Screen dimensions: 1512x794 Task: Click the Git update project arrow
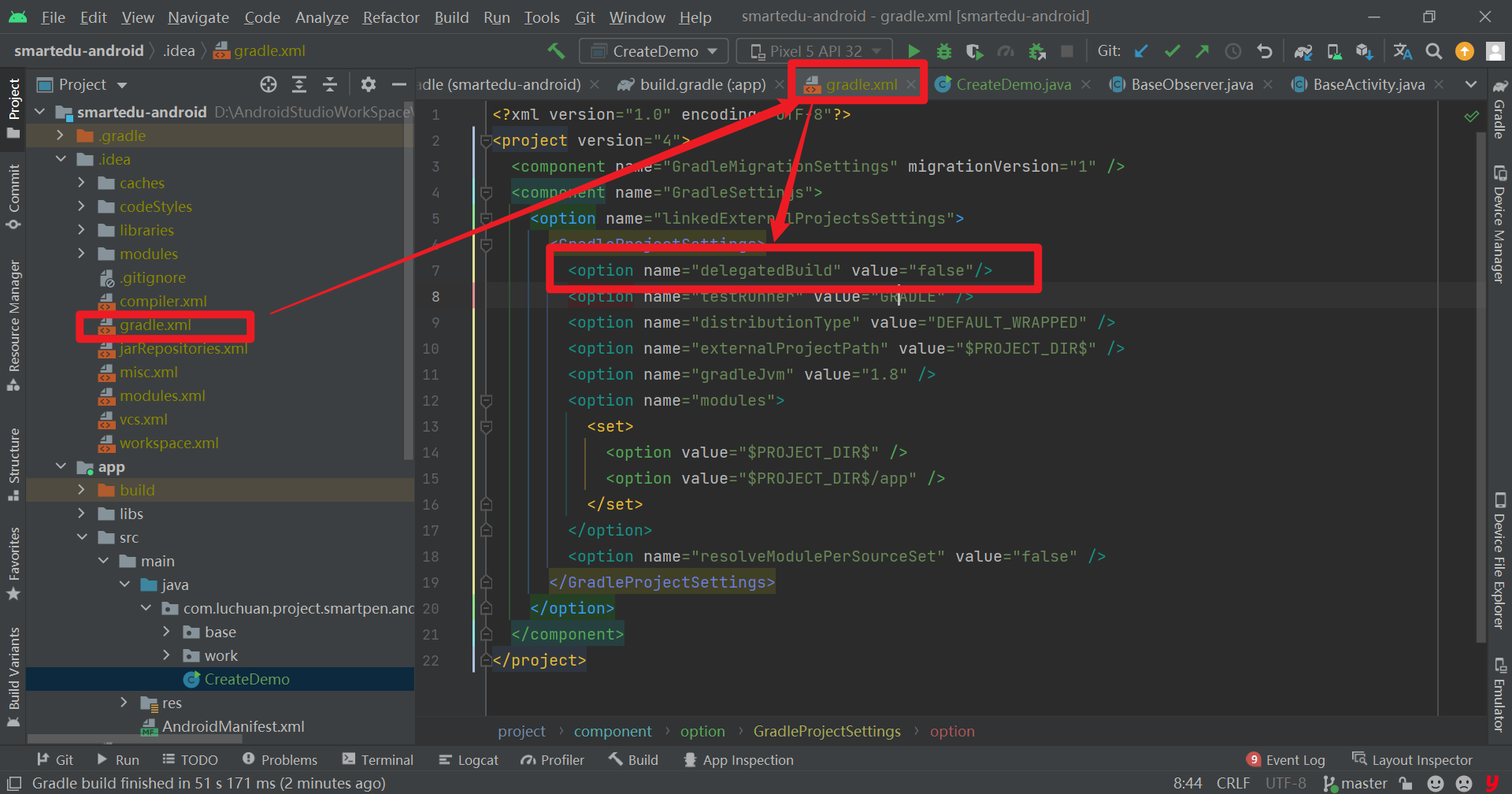click(1141, 51)
